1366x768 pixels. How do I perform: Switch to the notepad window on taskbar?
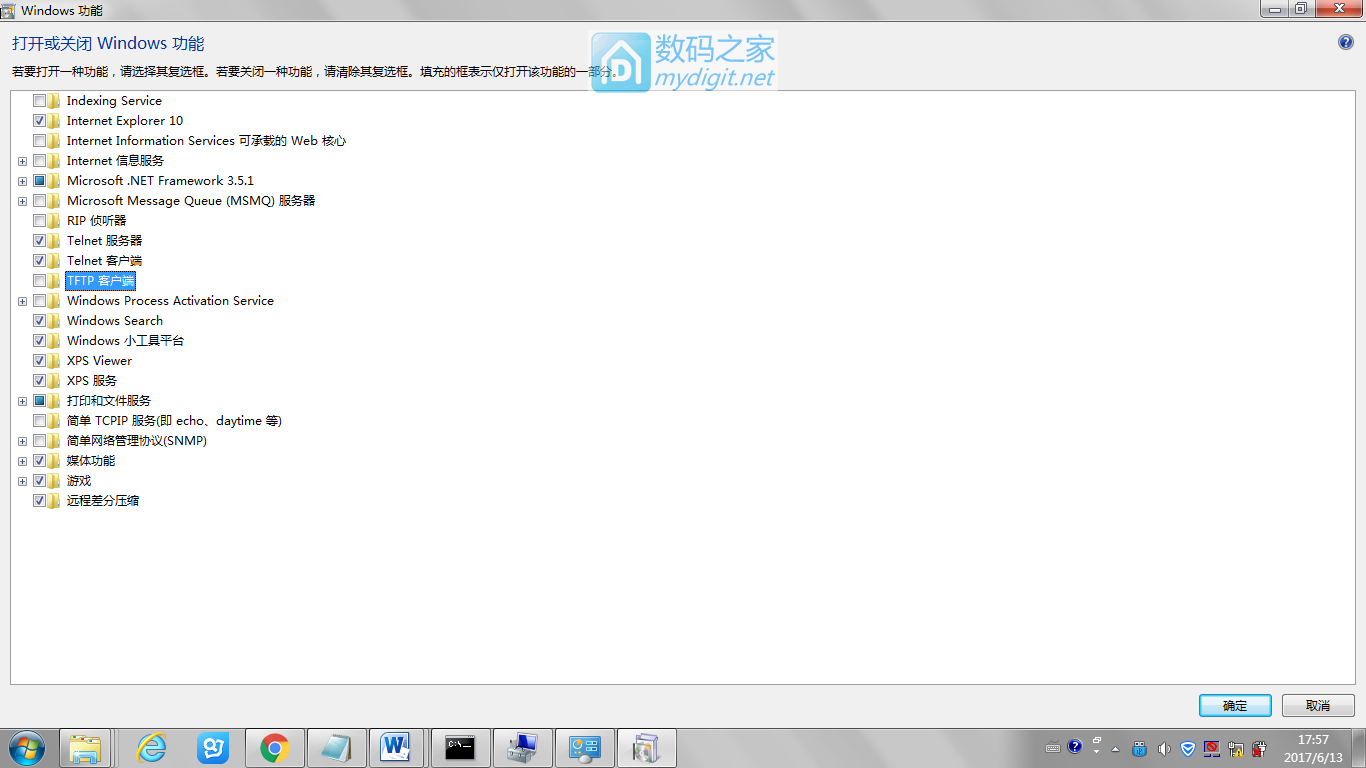[337, 748]
